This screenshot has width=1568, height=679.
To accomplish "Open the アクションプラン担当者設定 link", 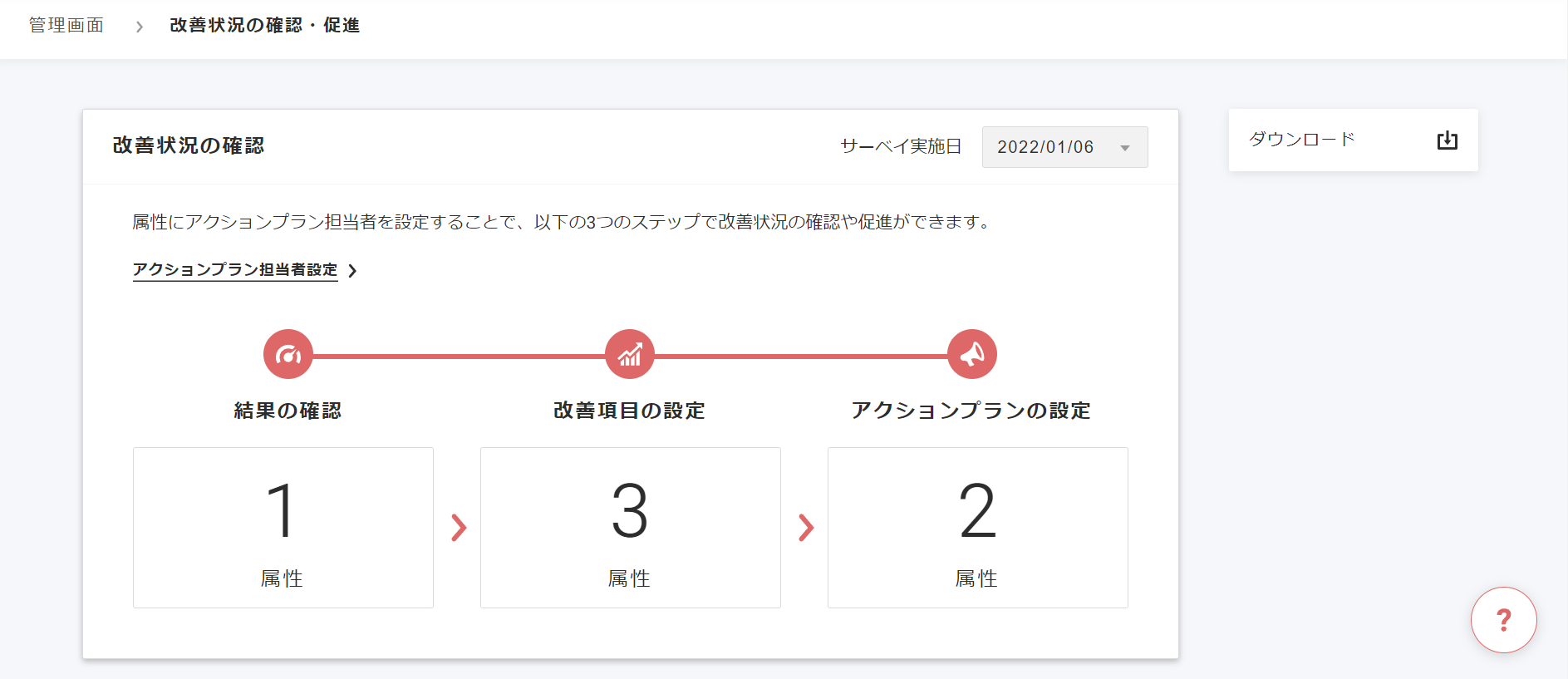I will 235,270.
